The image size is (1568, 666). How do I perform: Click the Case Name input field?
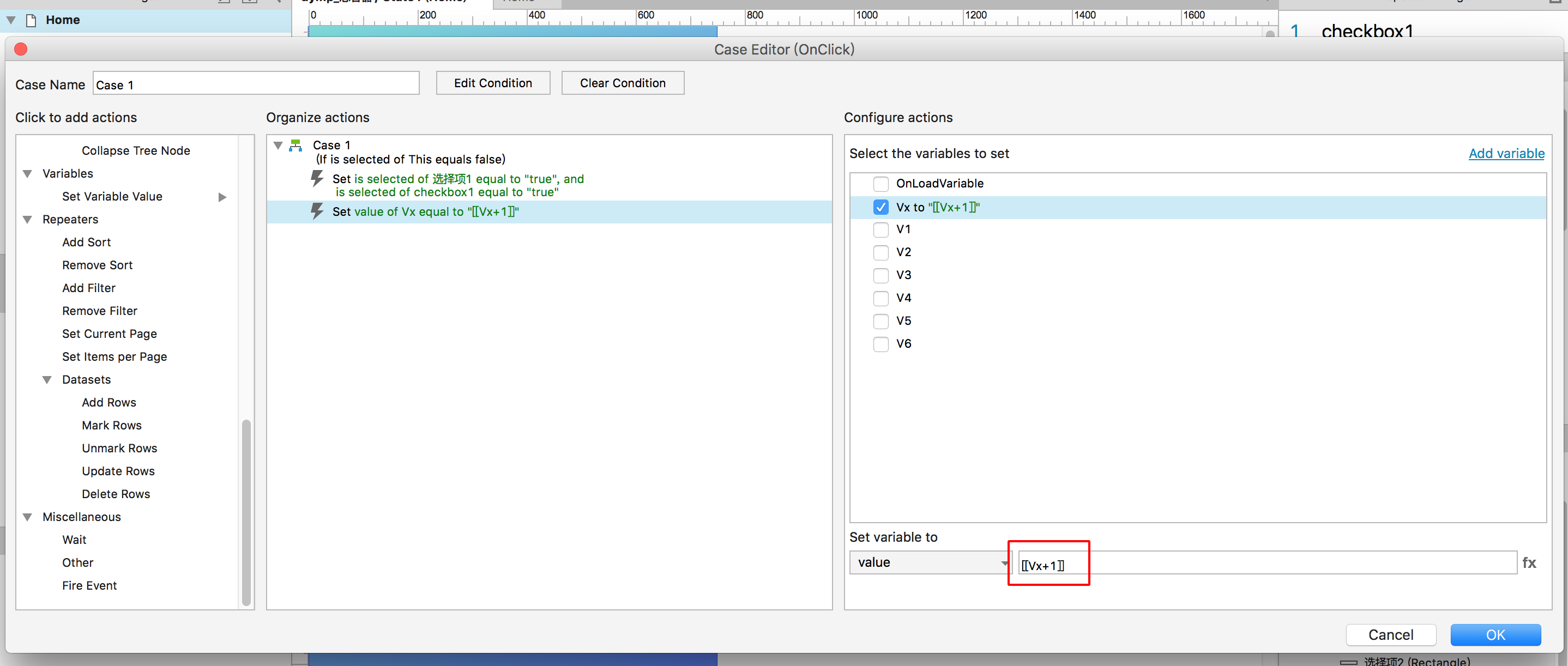click(x=256, y=84)
